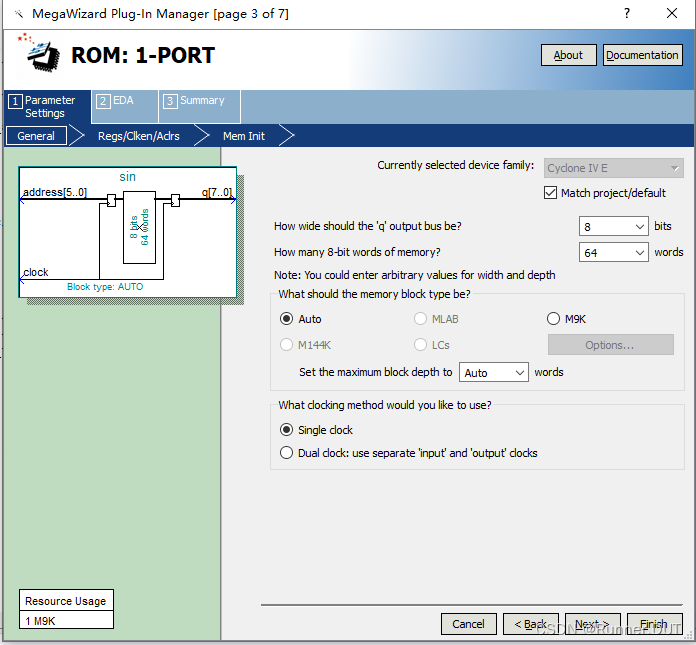Click the q[7..0] output port label
The width and height of the screenshot is (696, 645).
217,192
